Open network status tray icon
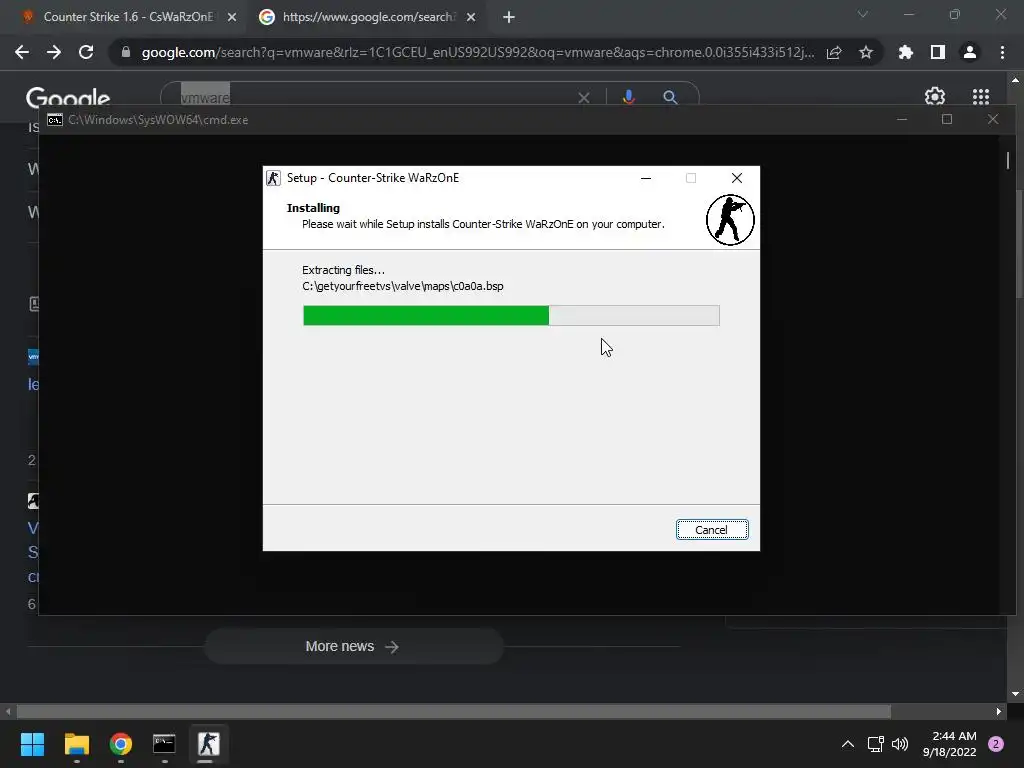The image size is (1024, 768). point(875,744)
